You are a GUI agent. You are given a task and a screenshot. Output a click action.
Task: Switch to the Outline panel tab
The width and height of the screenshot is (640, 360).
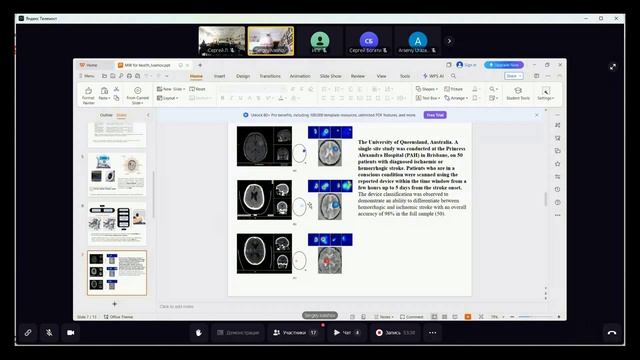point(106,115)
